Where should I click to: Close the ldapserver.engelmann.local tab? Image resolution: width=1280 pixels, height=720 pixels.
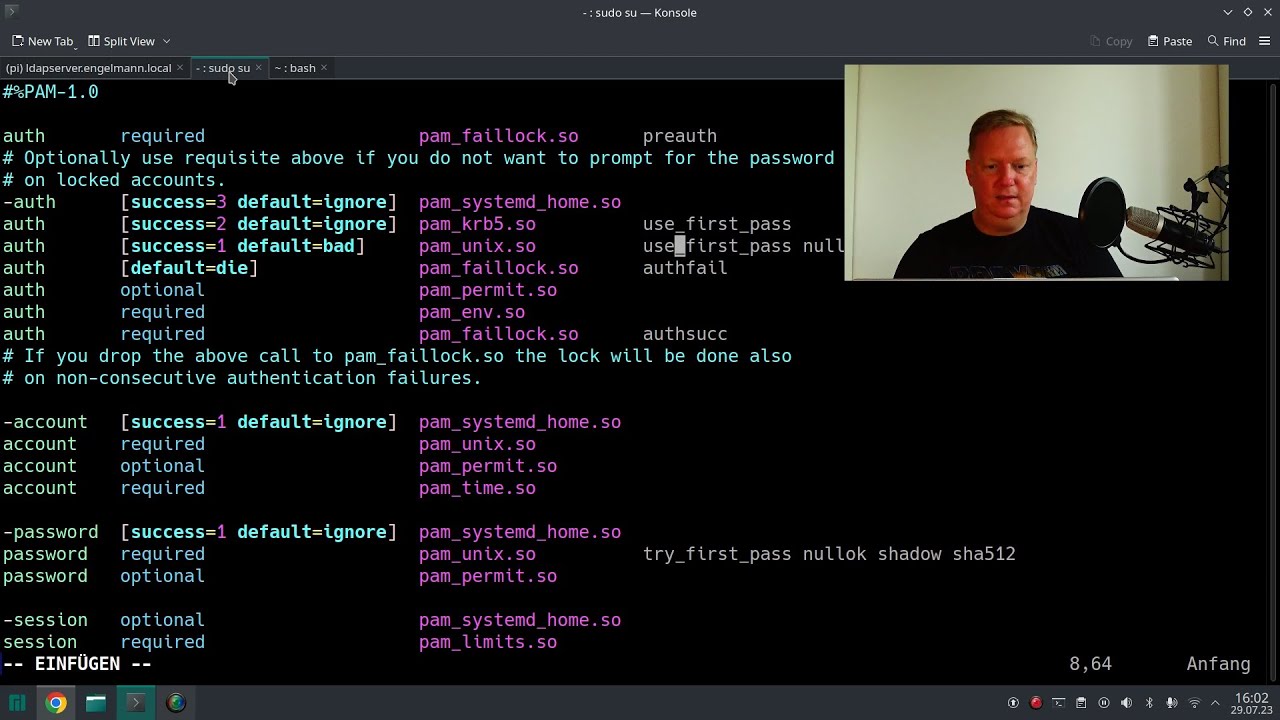pyautogui.click(x=180, y=68)
